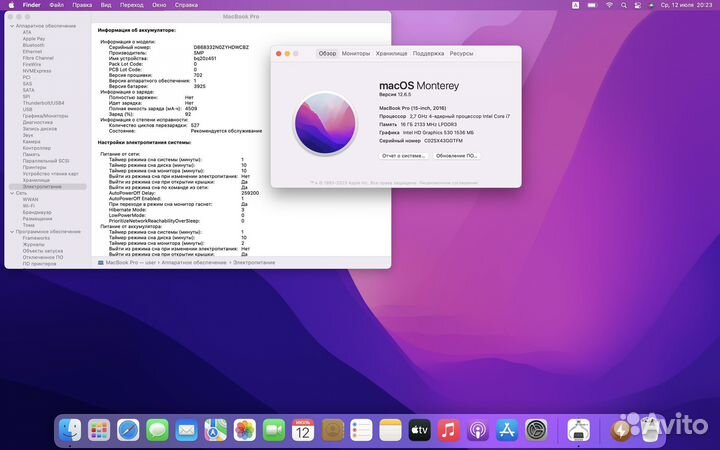The image size is (720, 450).
Task: Launch Podcasts from the Dock
Action: click(x=478, y=430)
